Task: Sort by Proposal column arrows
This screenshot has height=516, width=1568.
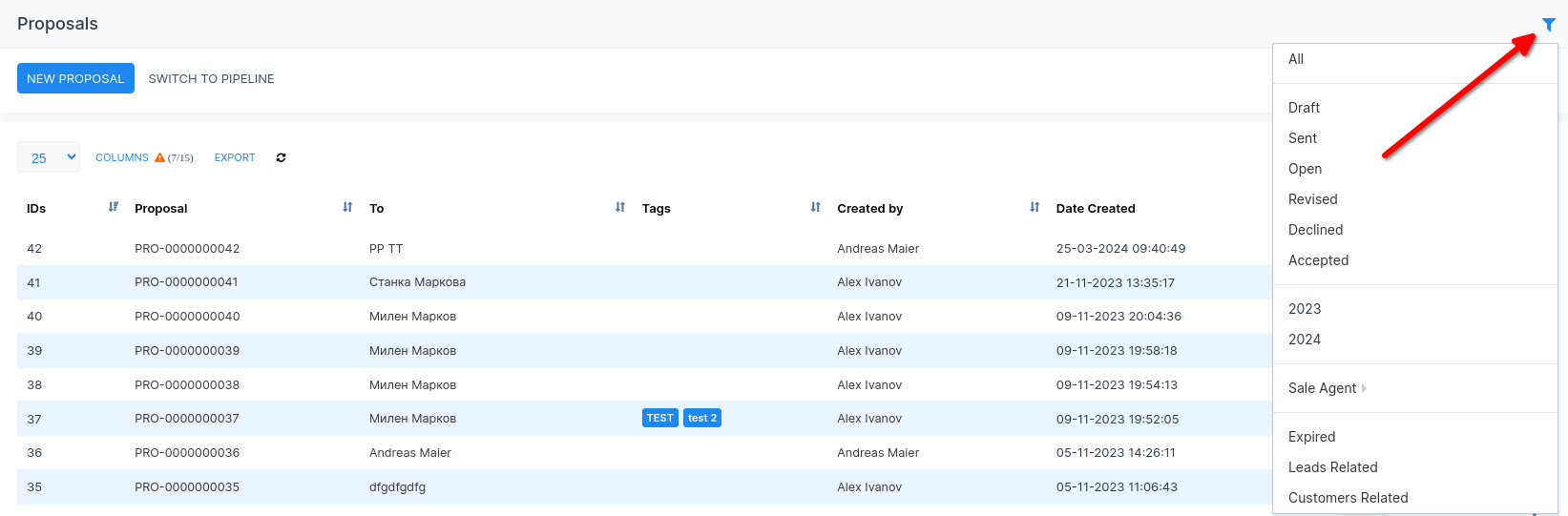Action: click(x=347, y=207)
